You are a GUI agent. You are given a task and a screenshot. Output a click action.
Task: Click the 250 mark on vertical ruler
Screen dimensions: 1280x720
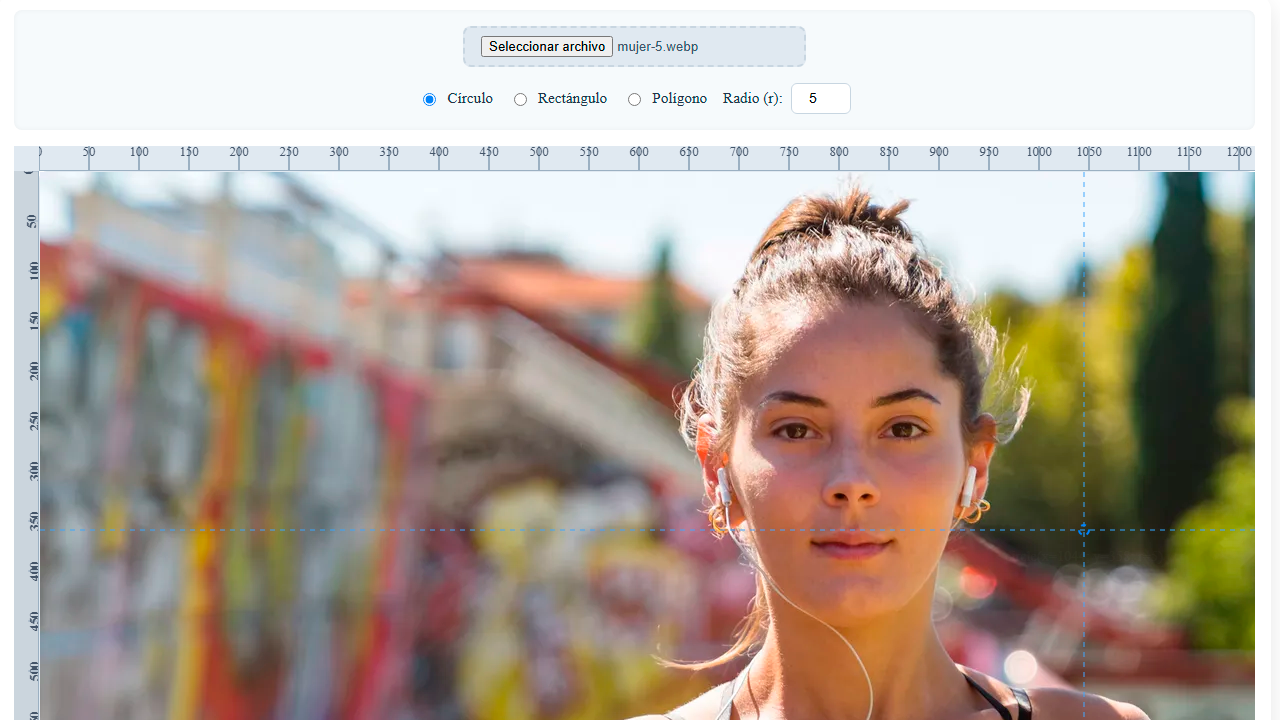(x=34, y=421)
